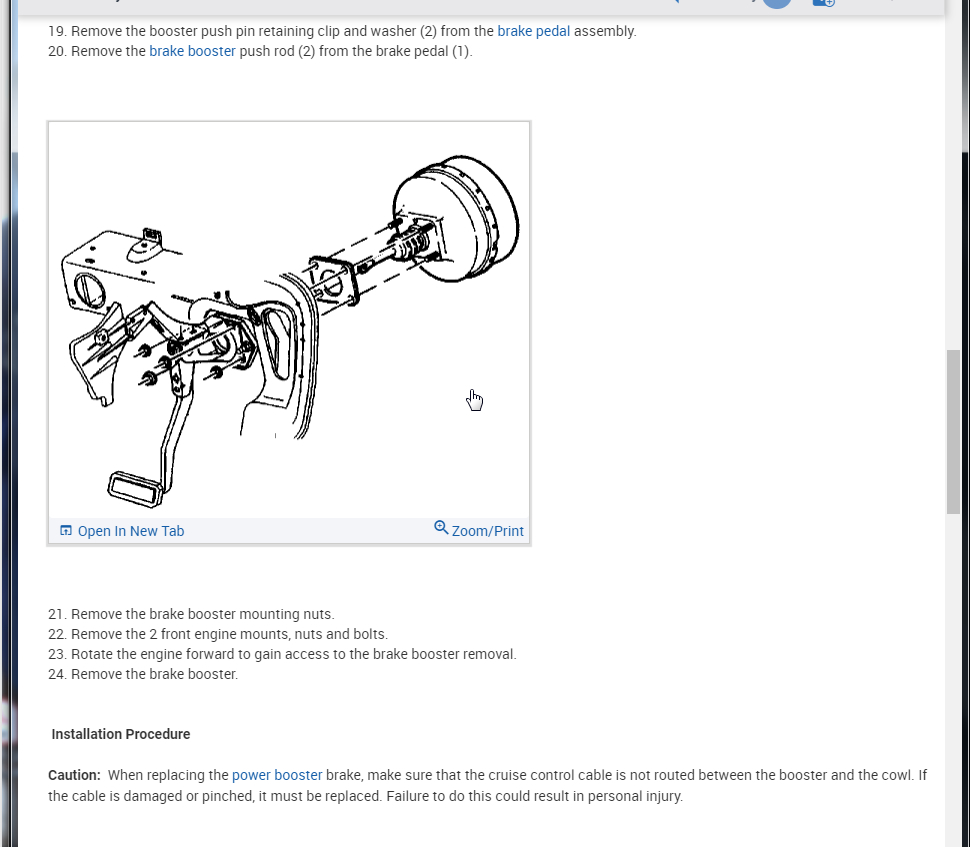Follow the 'power booster' link in Caution
970x847 pixels.
[277, 775]
